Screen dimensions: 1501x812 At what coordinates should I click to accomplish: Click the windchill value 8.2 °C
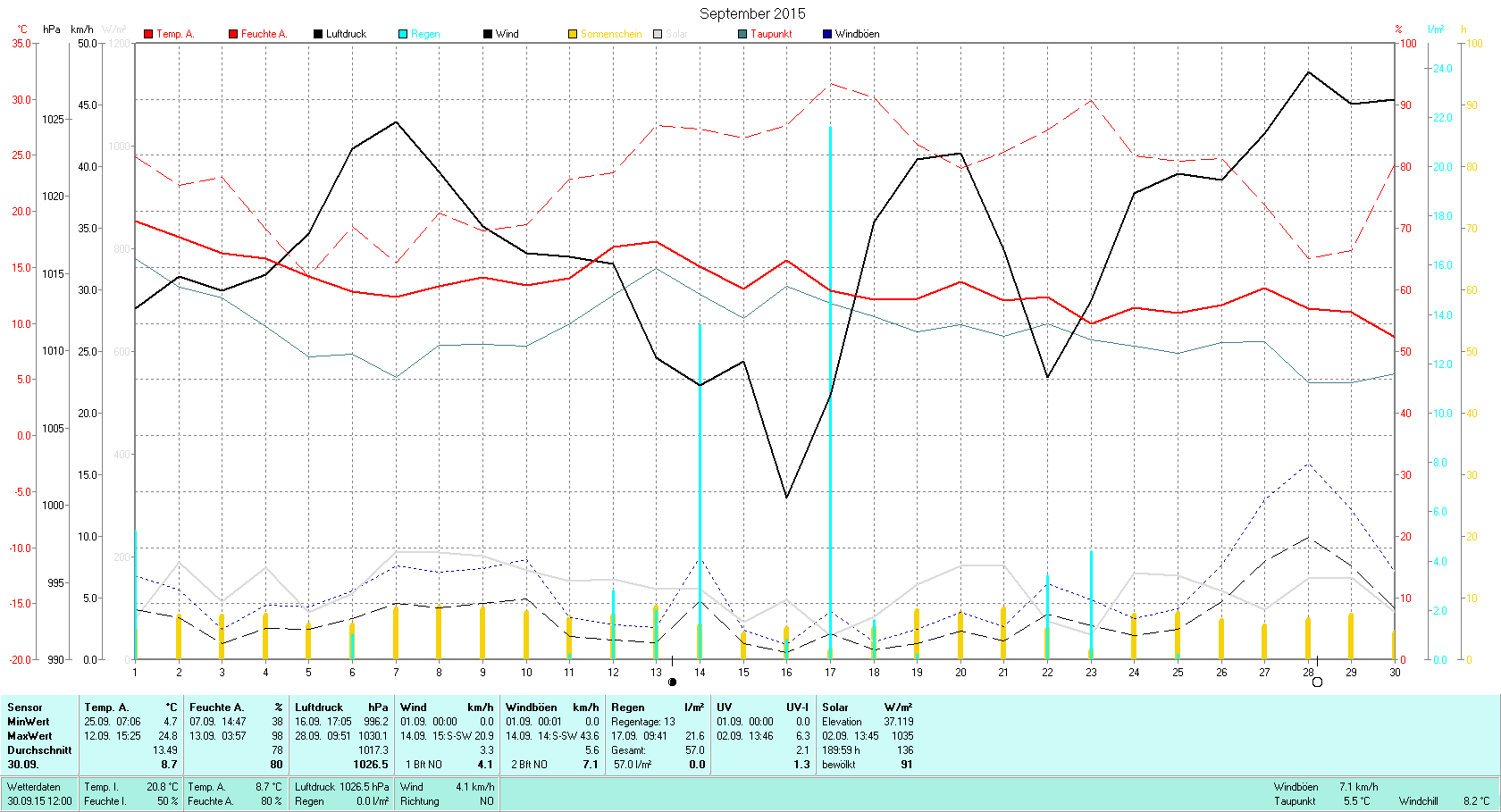click(1477, 801)
